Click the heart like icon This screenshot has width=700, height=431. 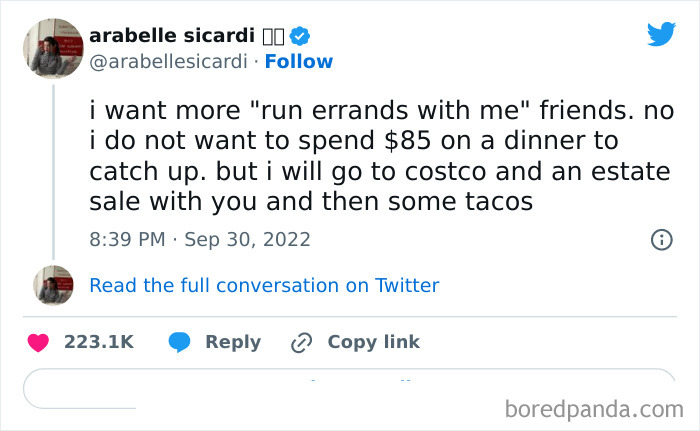click(x=38, y=342)
